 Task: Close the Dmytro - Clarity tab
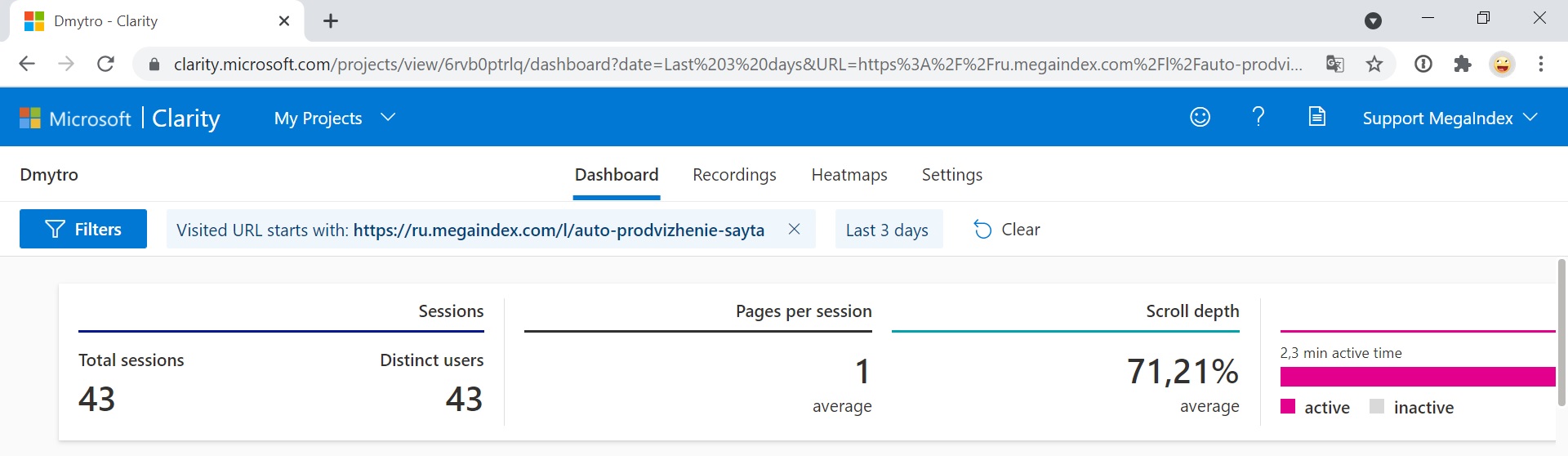[x=284, y=21]
